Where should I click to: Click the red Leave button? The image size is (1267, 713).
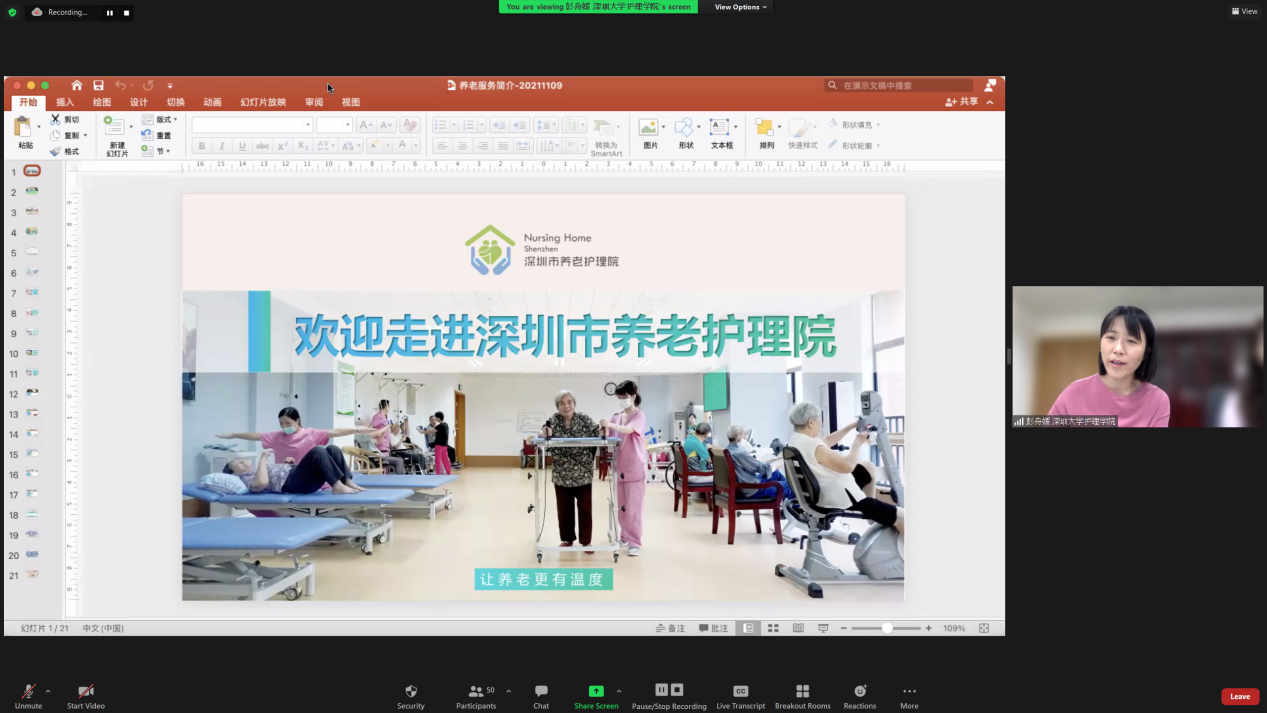click(1239, 696)
